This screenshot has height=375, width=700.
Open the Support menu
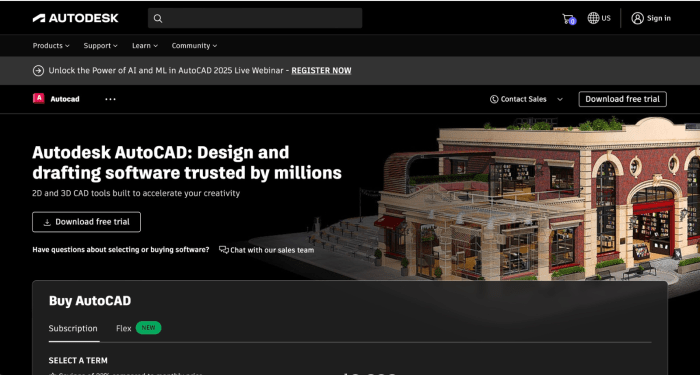[100, 46]
